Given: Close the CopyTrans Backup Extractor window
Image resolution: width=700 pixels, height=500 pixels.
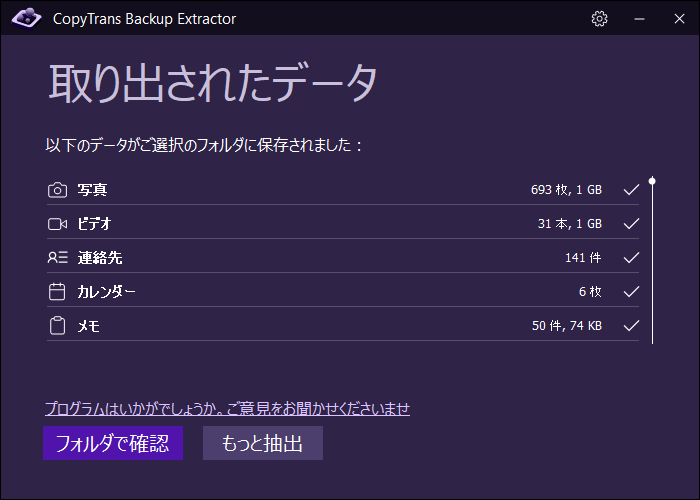Looking at the screenshot, I should [677, 18].
